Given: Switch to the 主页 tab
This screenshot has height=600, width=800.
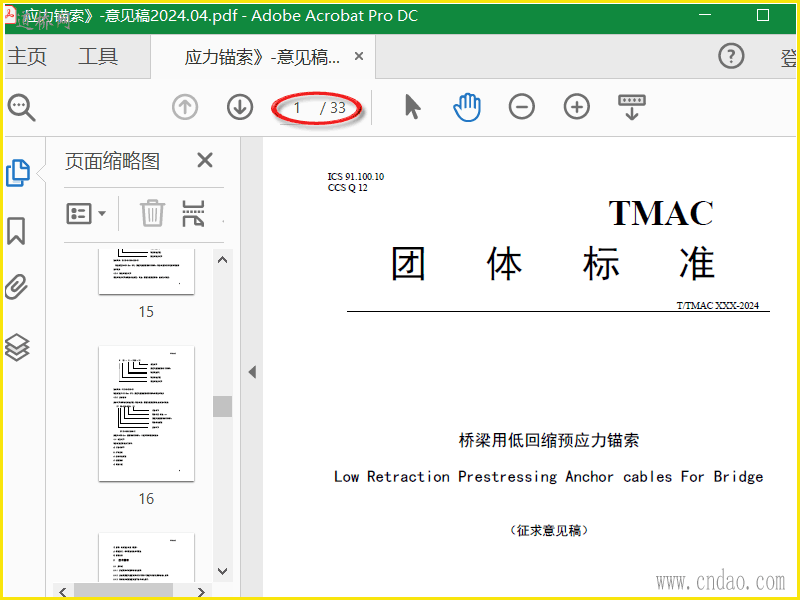Looking at the screenshot, I should [27, 56].
